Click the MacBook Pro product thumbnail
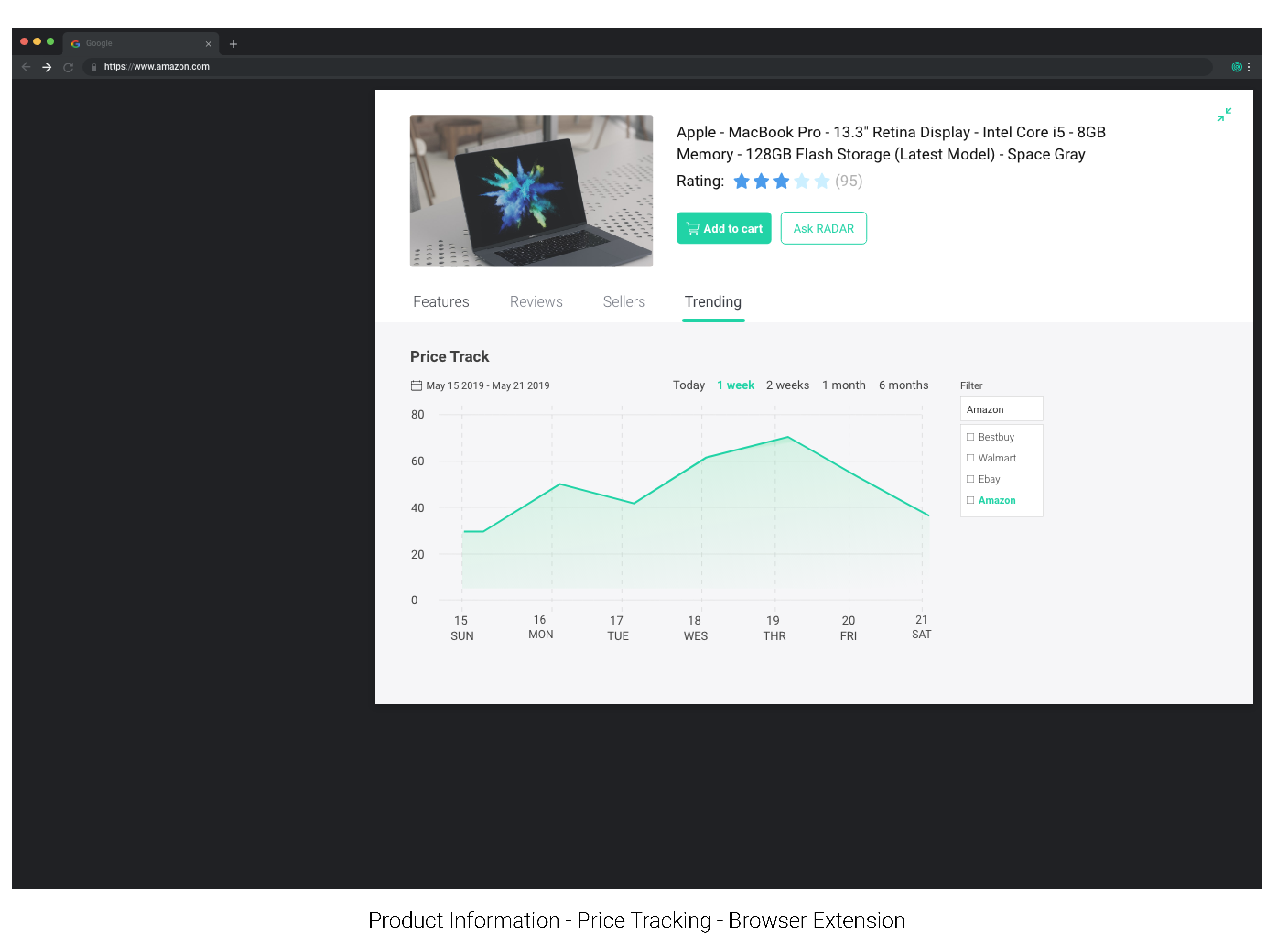Screen dimensions: 1274x952 tap(531, 191)
